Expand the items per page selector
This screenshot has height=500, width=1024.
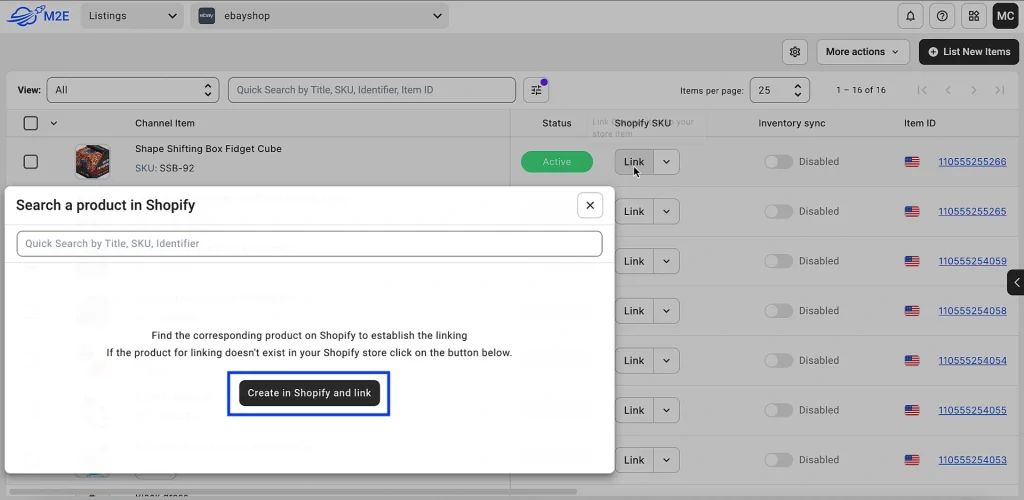click(779, 90)
